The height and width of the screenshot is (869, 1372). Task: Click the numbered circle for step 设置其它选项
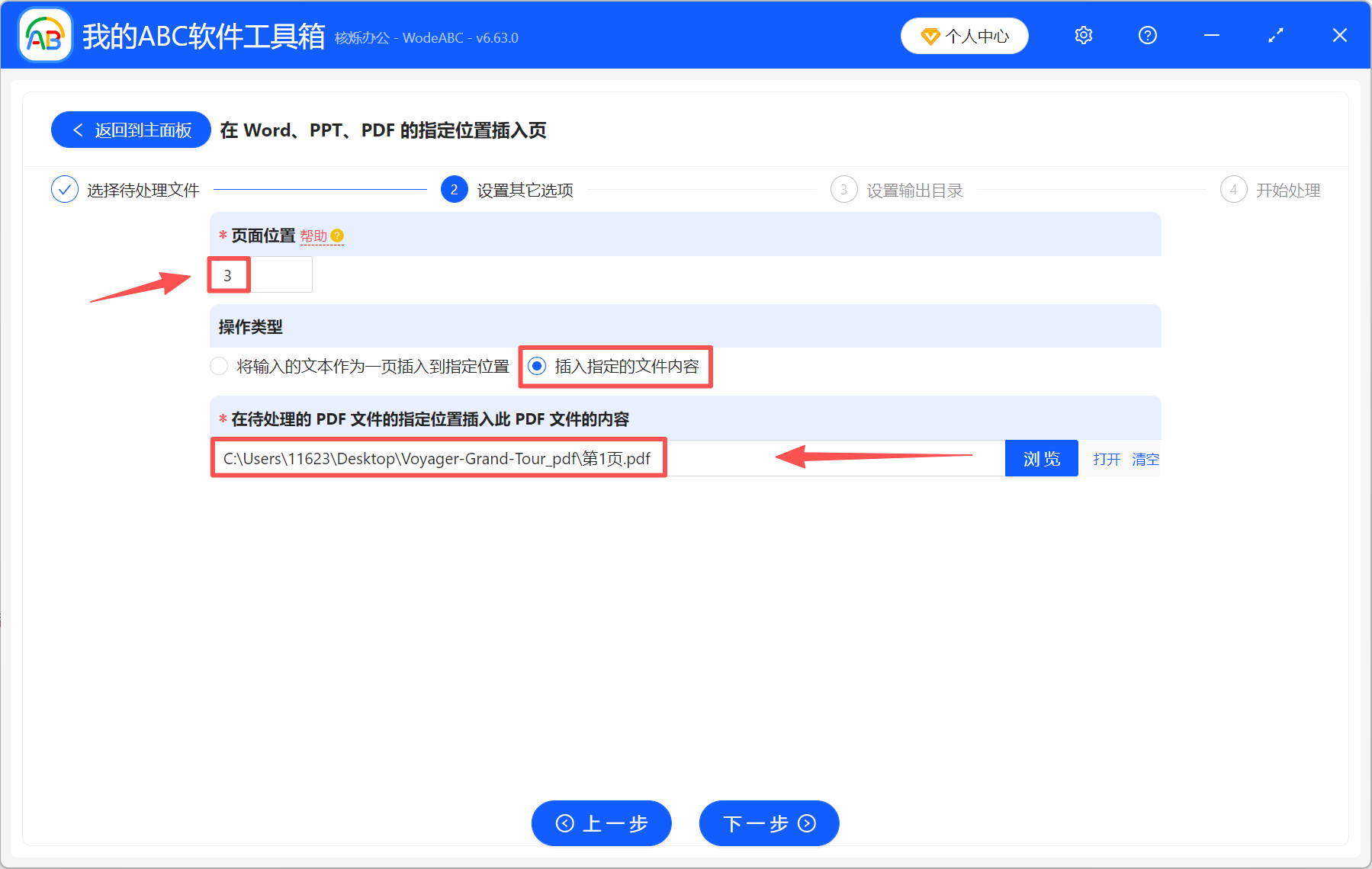454,189
